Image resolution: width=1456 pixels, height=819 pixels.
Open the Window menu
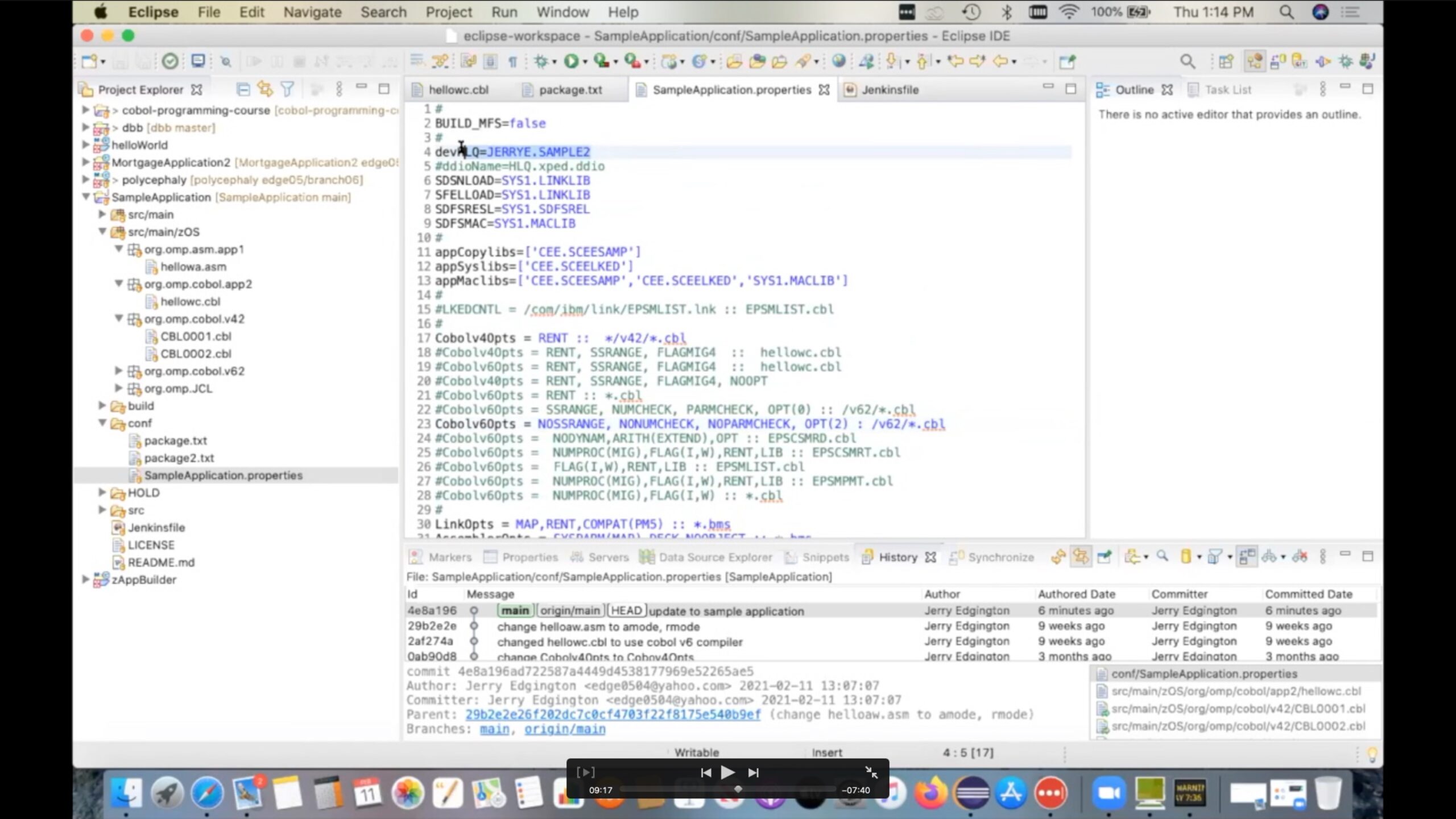tap(562, 12)
